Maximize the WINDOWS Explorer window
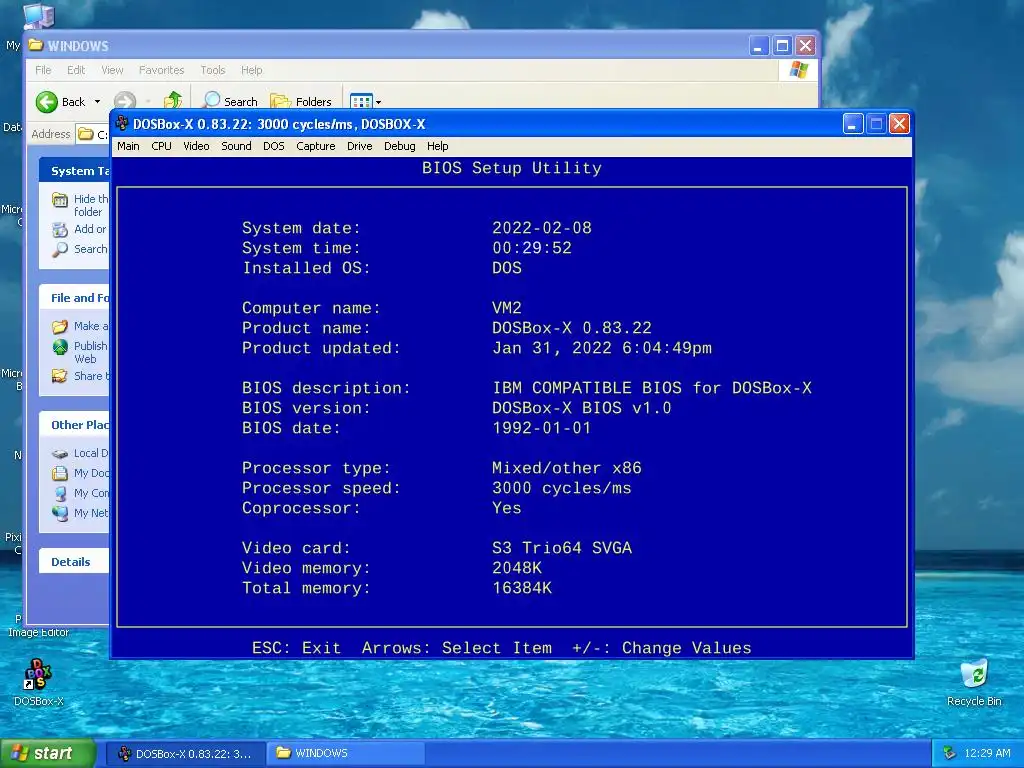Screen dimensions: 1024x768 point(782,46)
